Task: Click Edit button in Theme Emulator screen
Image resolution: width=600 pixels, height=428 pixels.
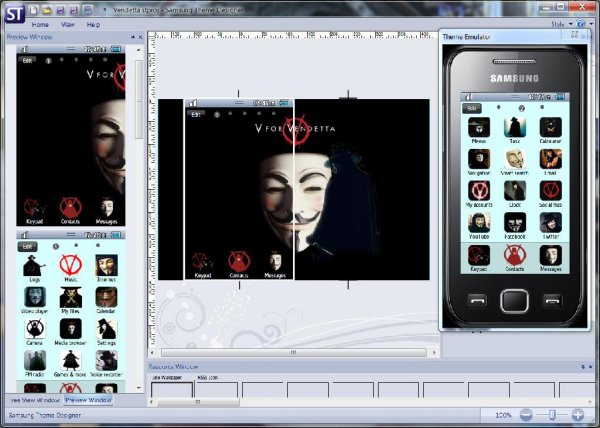Action: point(471,108)
